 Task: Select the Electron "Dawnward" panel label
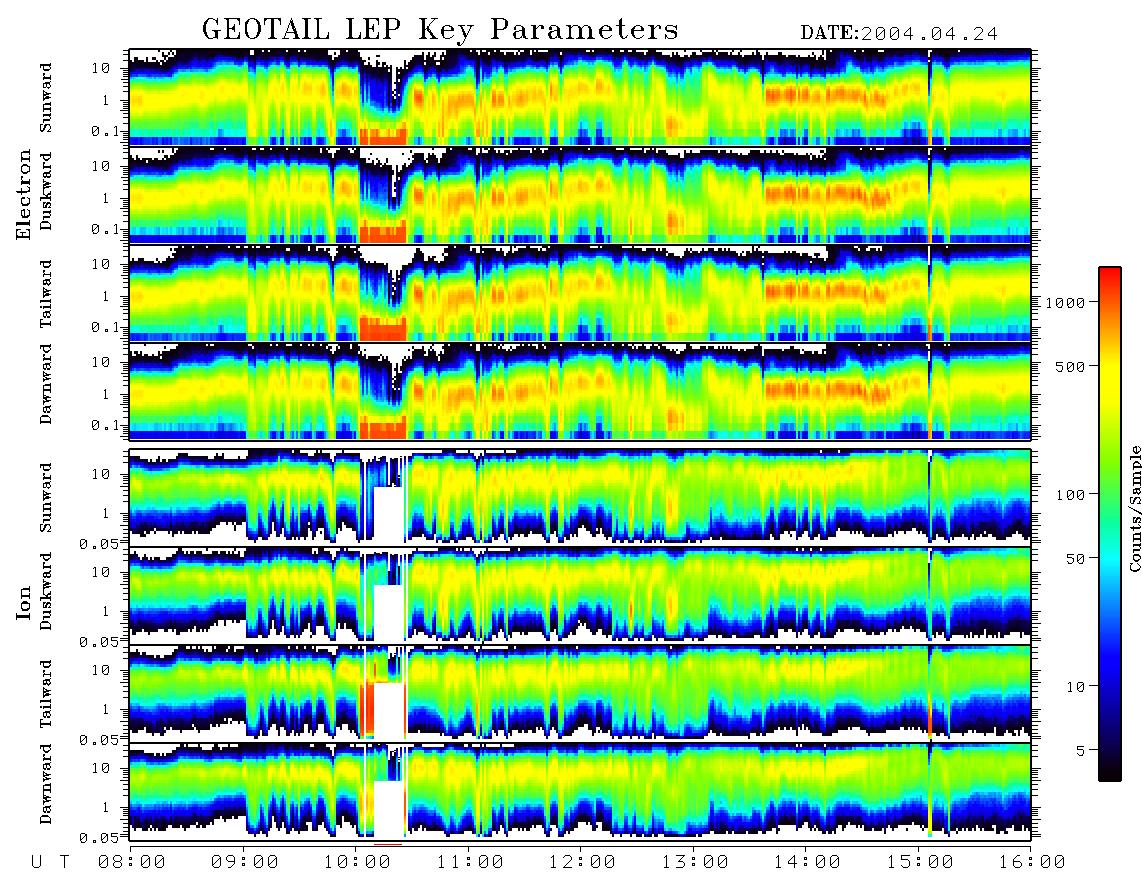click(x=46, y=384)
